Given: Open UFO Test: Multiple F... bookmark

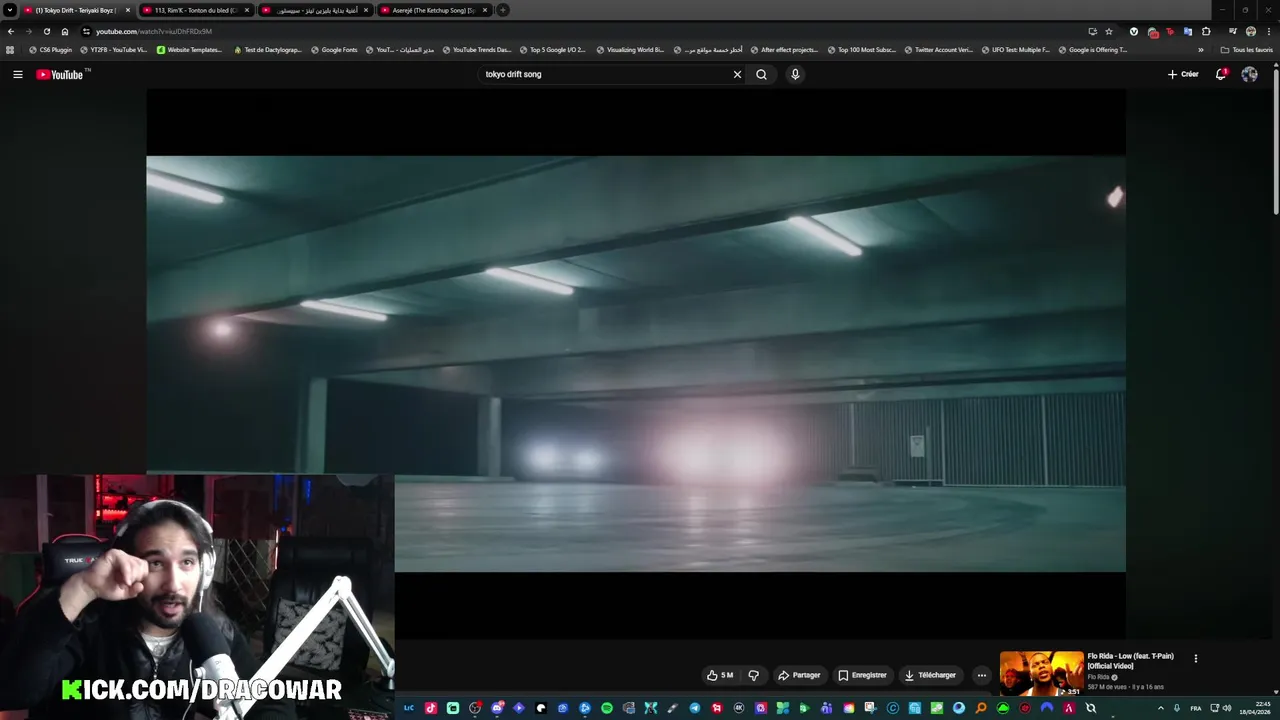Looking at the screenshot, I should point(1015,50).
